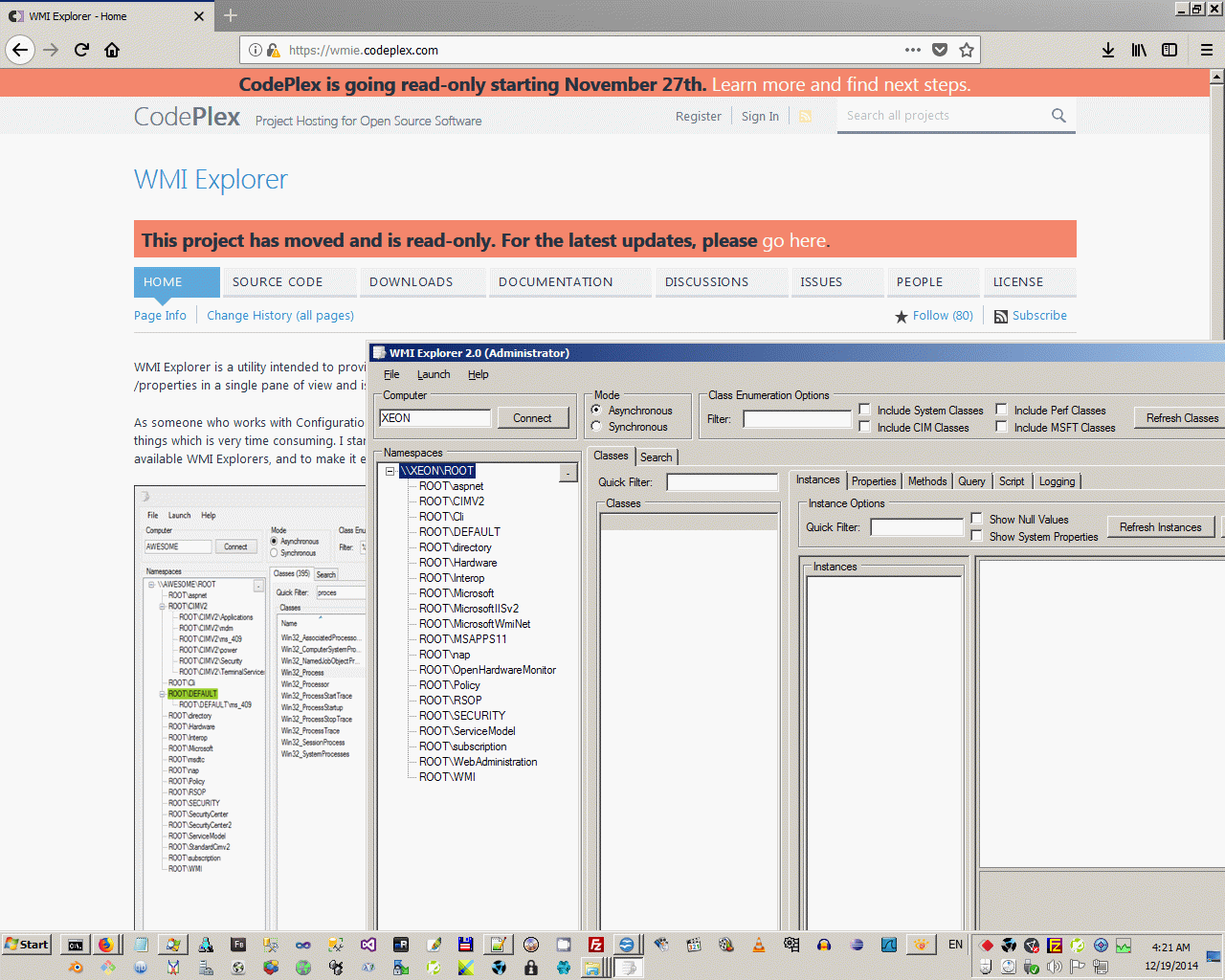Image resolution: width=1225 pixels, height=980 pixels.
Task: Enable Show System Properties checkbox
Action: pyautogui.click(x=976, y=536)
